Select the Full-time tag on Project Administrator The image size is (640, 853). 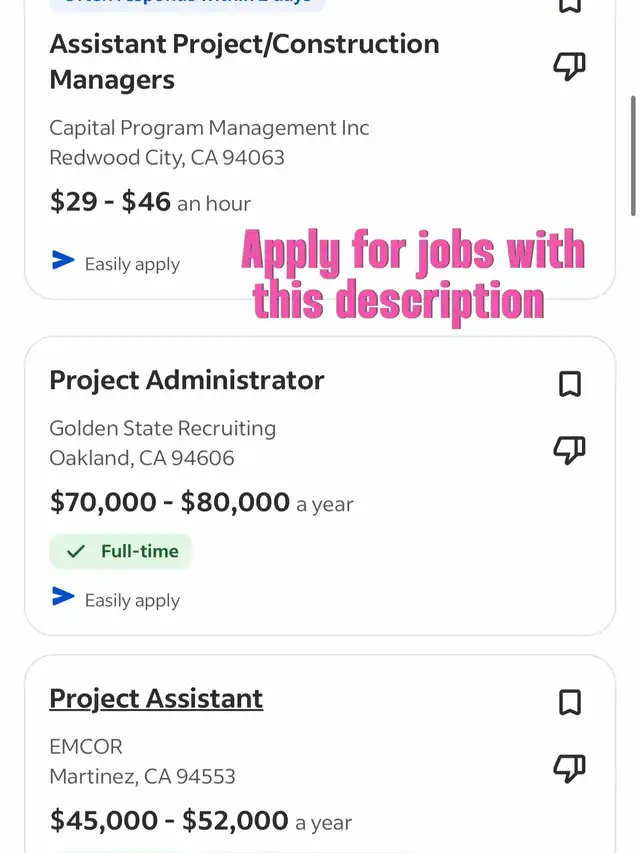(x=120, y=551)
